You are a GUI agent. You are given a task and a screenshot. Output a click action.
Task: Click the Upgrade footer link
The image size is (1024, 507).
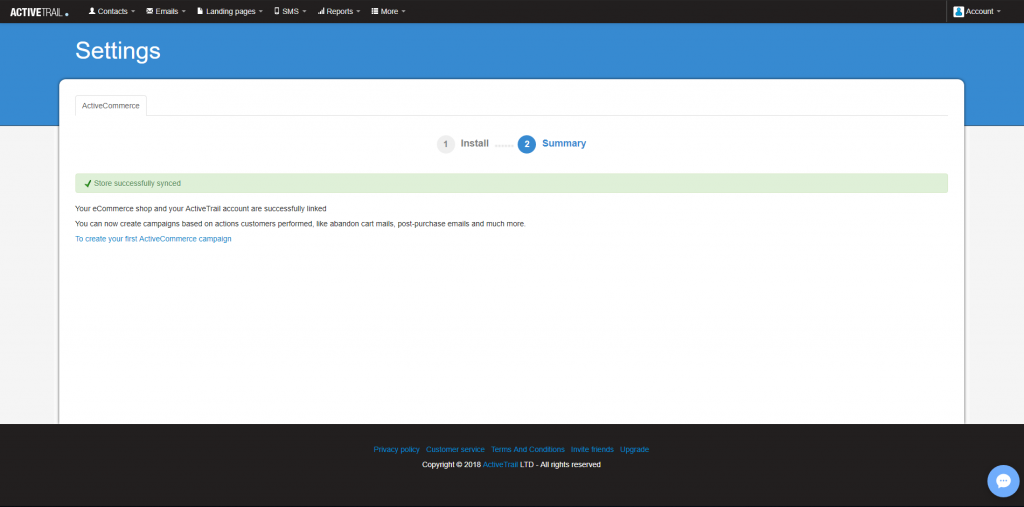pos(634,450)
